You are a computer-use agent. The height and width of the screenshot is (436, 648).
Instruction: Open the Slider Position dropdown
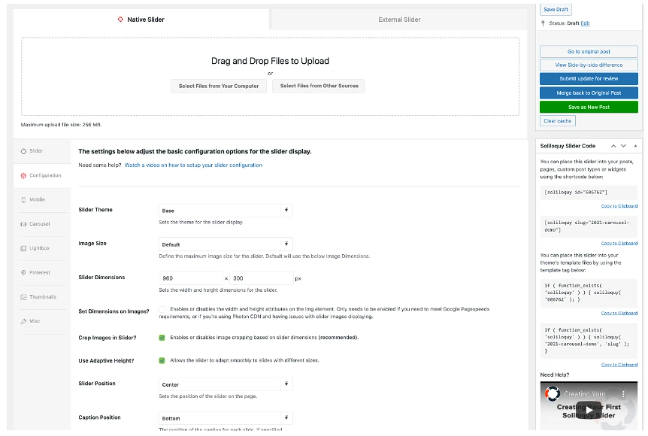[225, 384]
